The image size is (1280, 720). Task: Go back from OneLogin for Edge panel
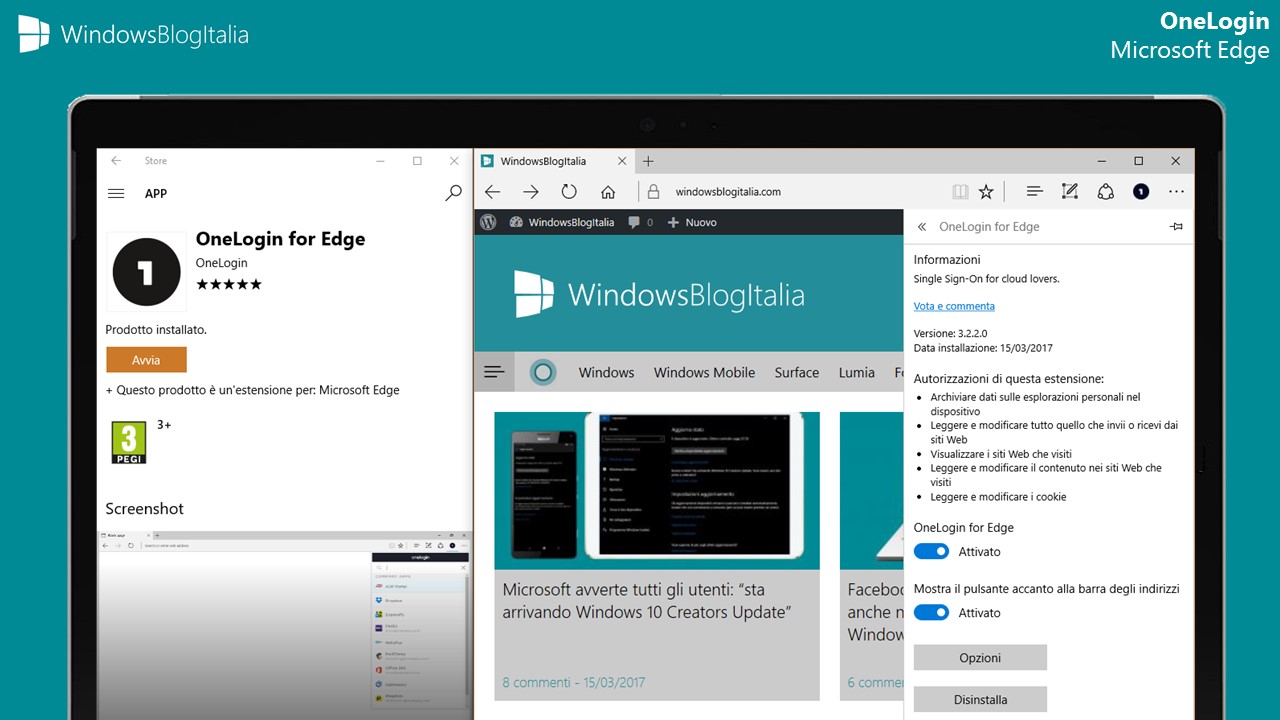[922, 227]
